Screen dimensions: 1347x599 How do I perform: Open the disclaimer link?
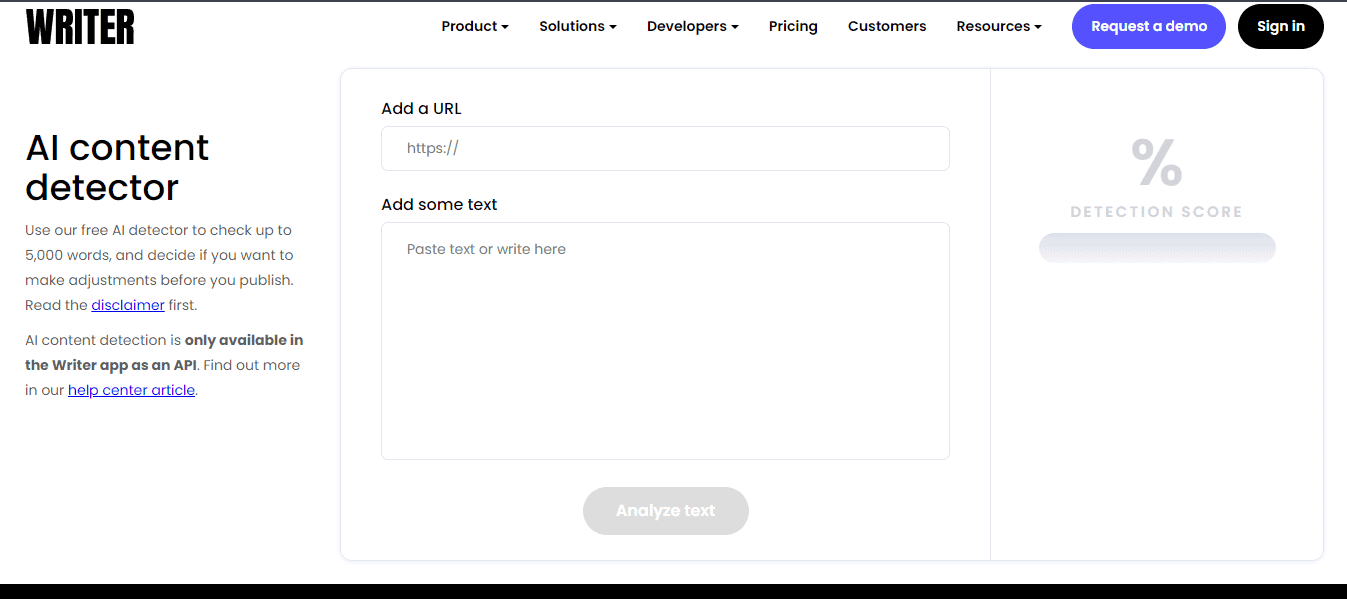tap(128, 305)
